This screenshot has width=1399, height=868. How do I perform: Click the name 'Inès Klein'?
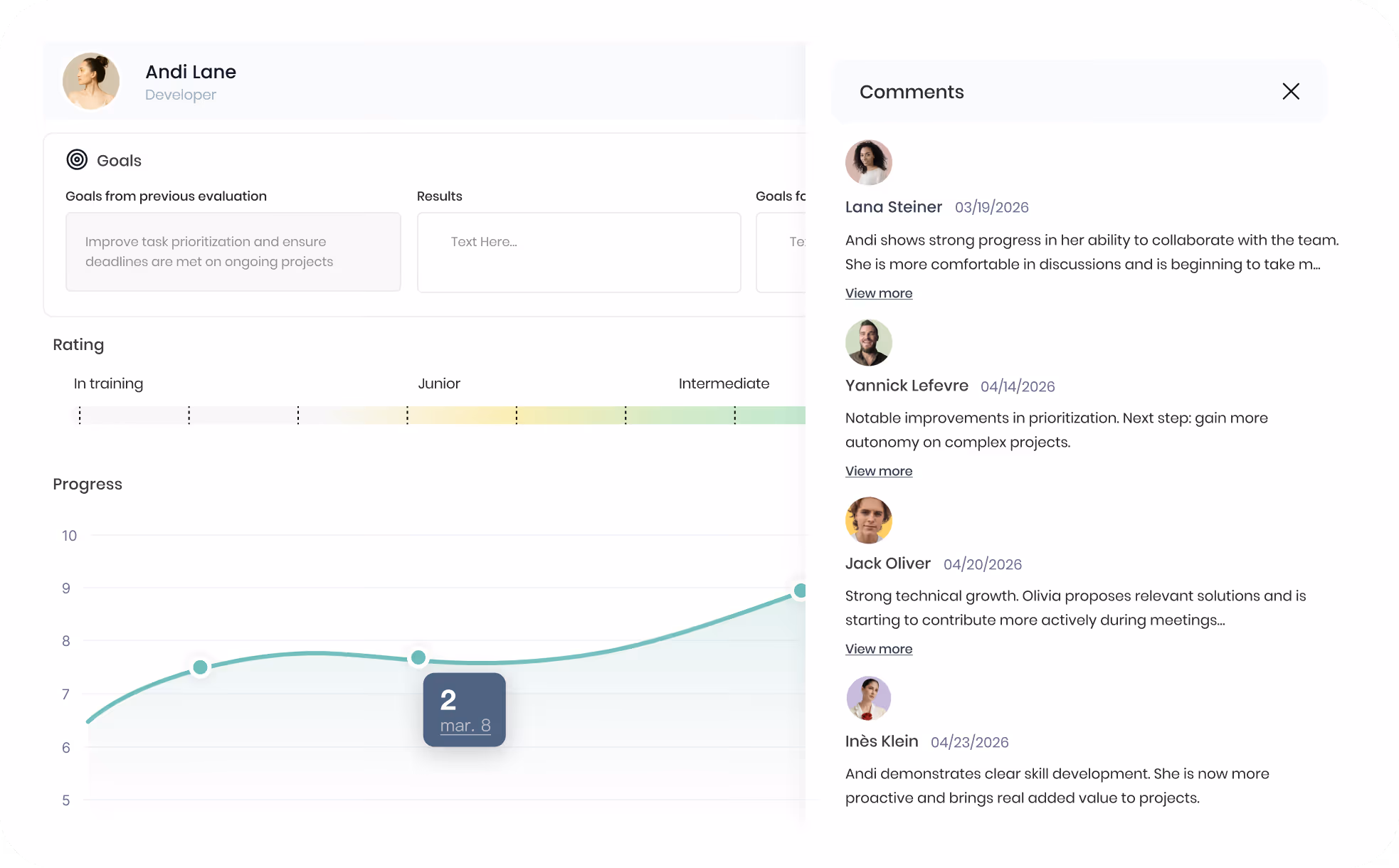click(882, 741)
